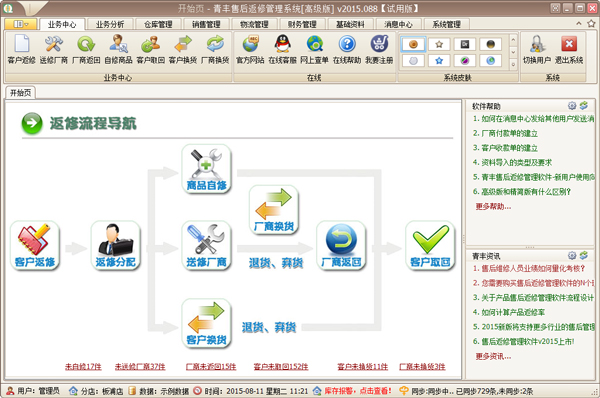Switch to 物流管理 ribbon tab
Screen dimensions: 600x398
pos(254,24)
